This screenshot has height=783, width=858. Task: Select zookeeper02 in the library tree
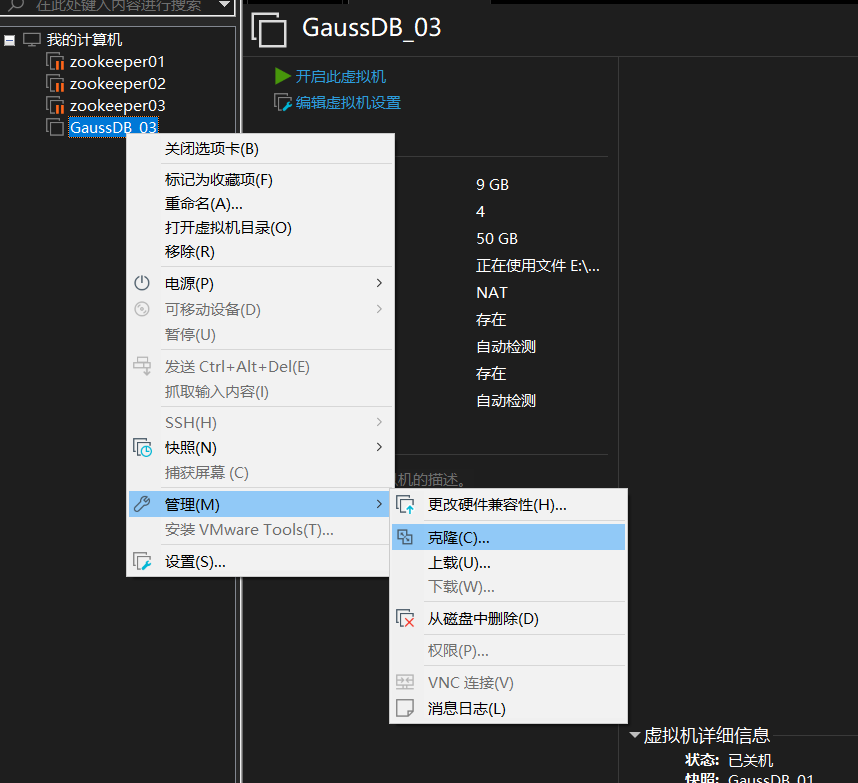pos(117,84)
